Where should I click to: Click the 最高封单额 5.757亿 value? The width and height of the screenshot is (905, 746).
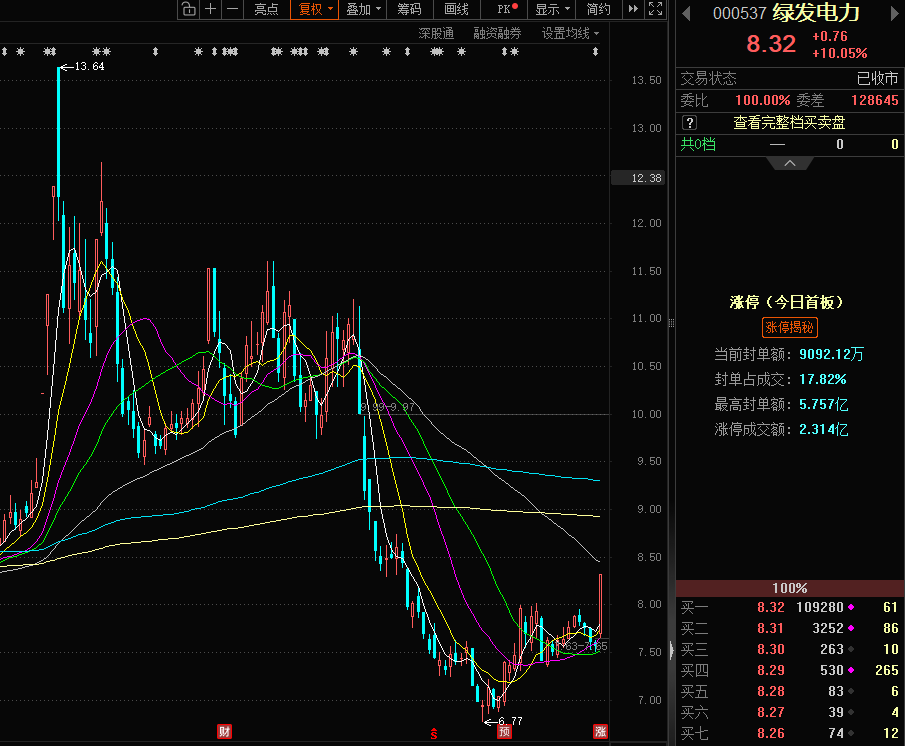tap(824, 404)
